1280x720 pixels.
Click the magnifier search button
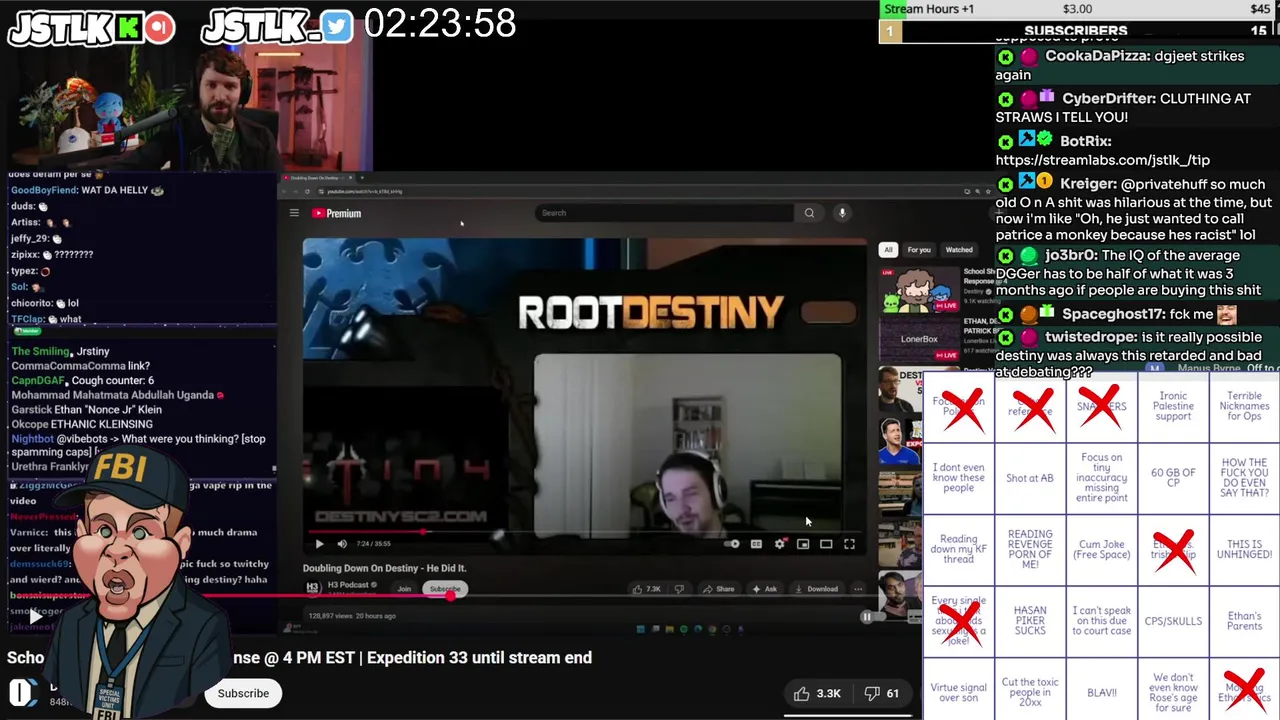(809, 213)
